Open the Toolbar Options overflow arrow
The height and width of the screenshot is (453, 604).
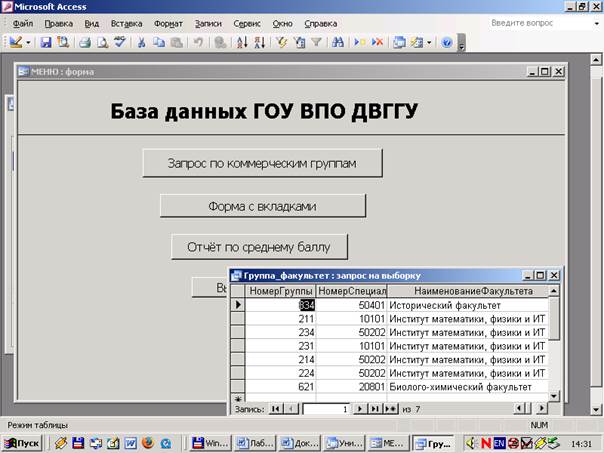click(461, 43)
